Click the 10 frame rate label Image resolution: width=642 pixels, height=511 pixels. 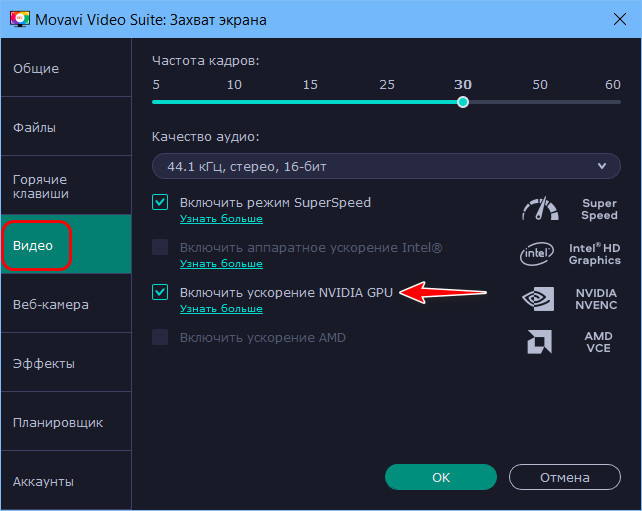234,84
